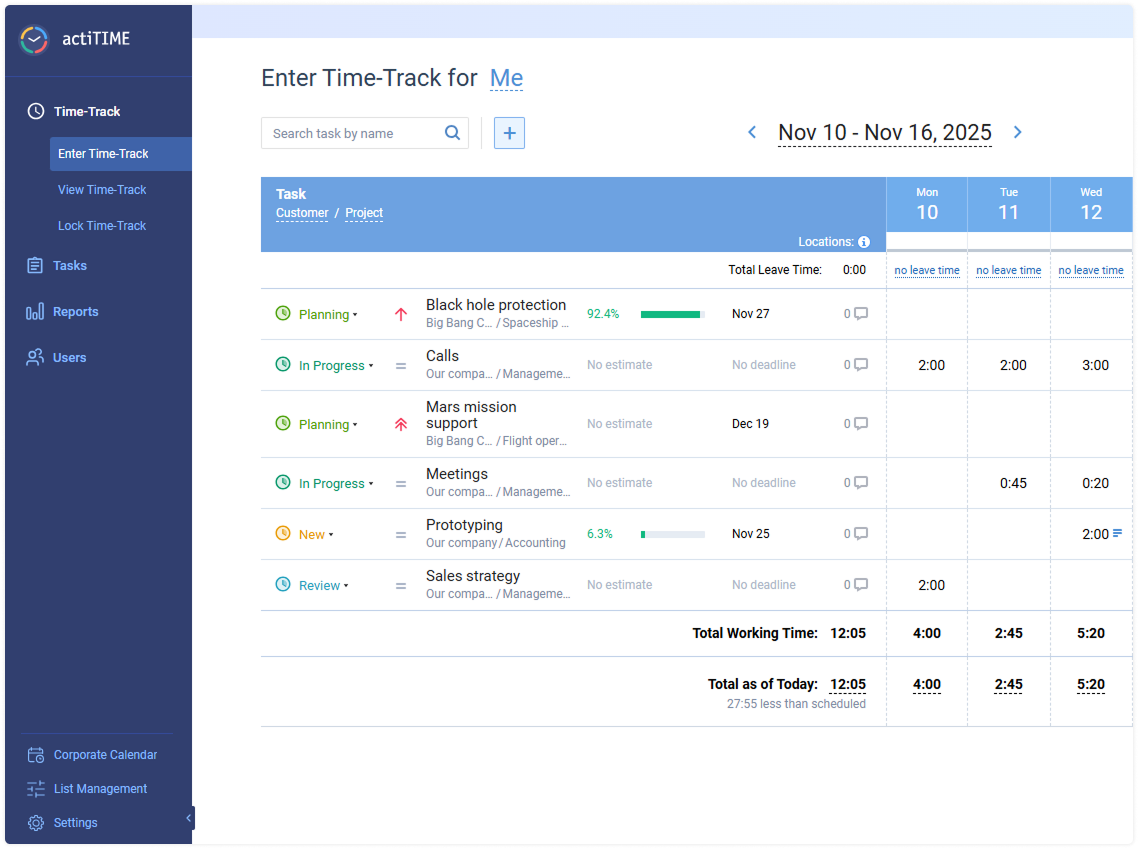Viewport: 1138px width, 849px height.
Task: Click the Prototyping Wednesday comment note icon
Action: click(1117, 534)
